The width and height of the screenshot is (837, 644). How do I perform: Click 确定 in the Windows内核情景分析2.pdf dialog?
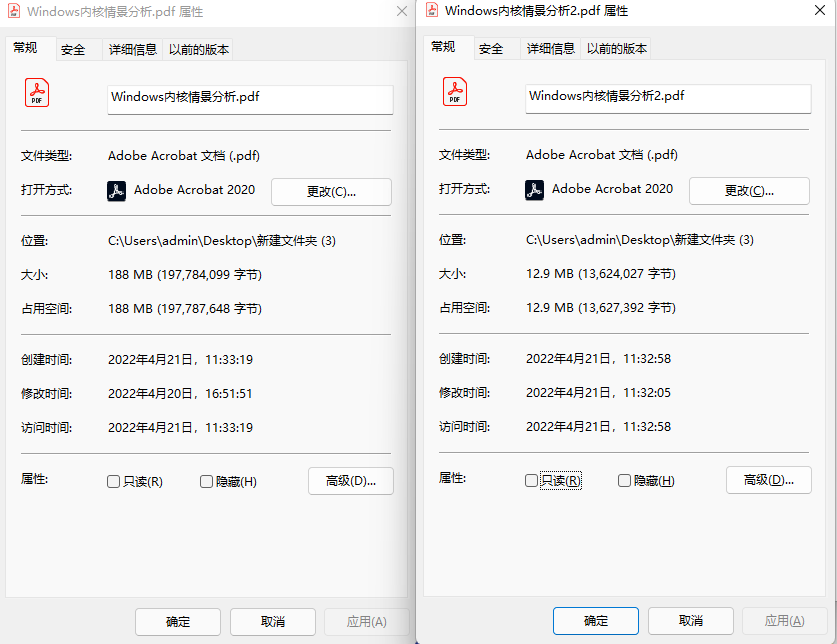[595, 621]
